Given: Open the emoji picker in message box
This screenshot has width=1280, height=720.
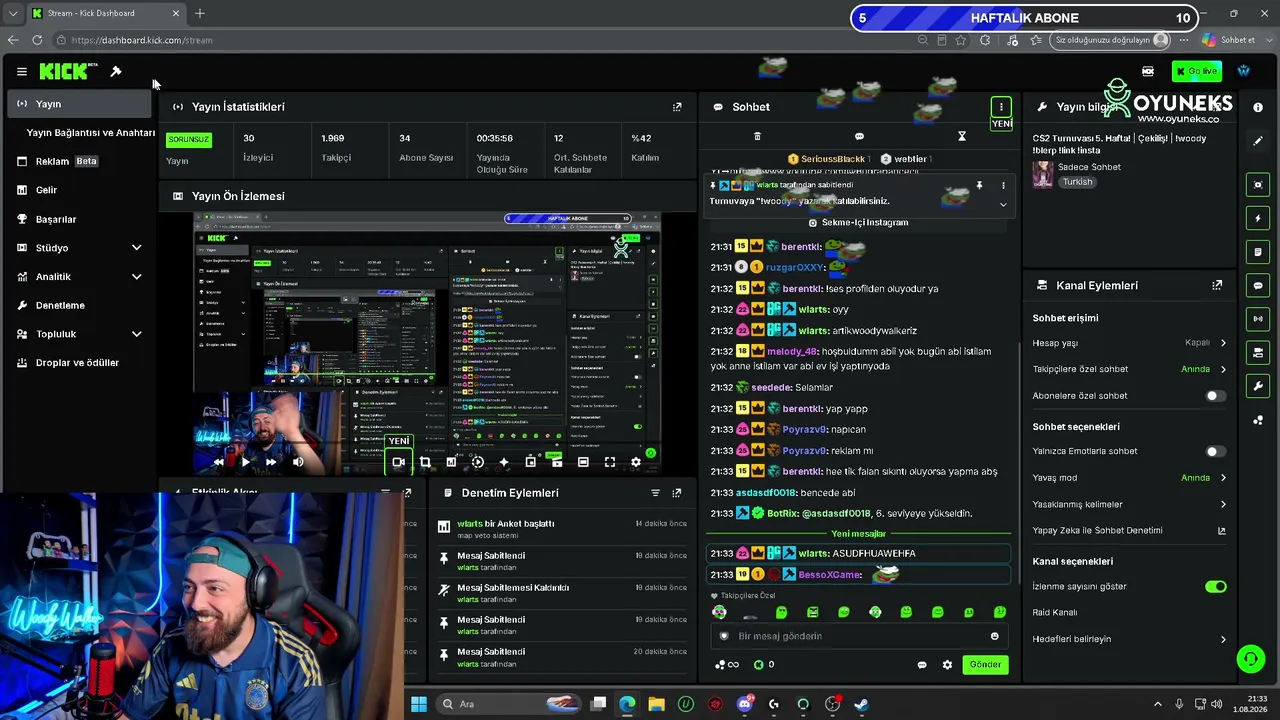Looking at the screenshot, I should pyautogui.click(x=994, y=636).
